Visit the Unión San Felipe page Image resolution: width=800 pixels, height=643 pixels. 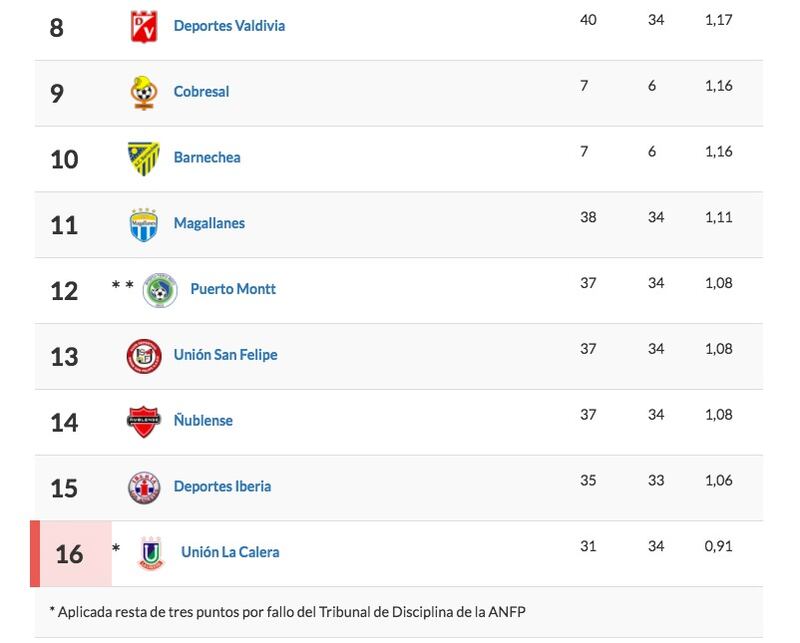coord(226,355)
